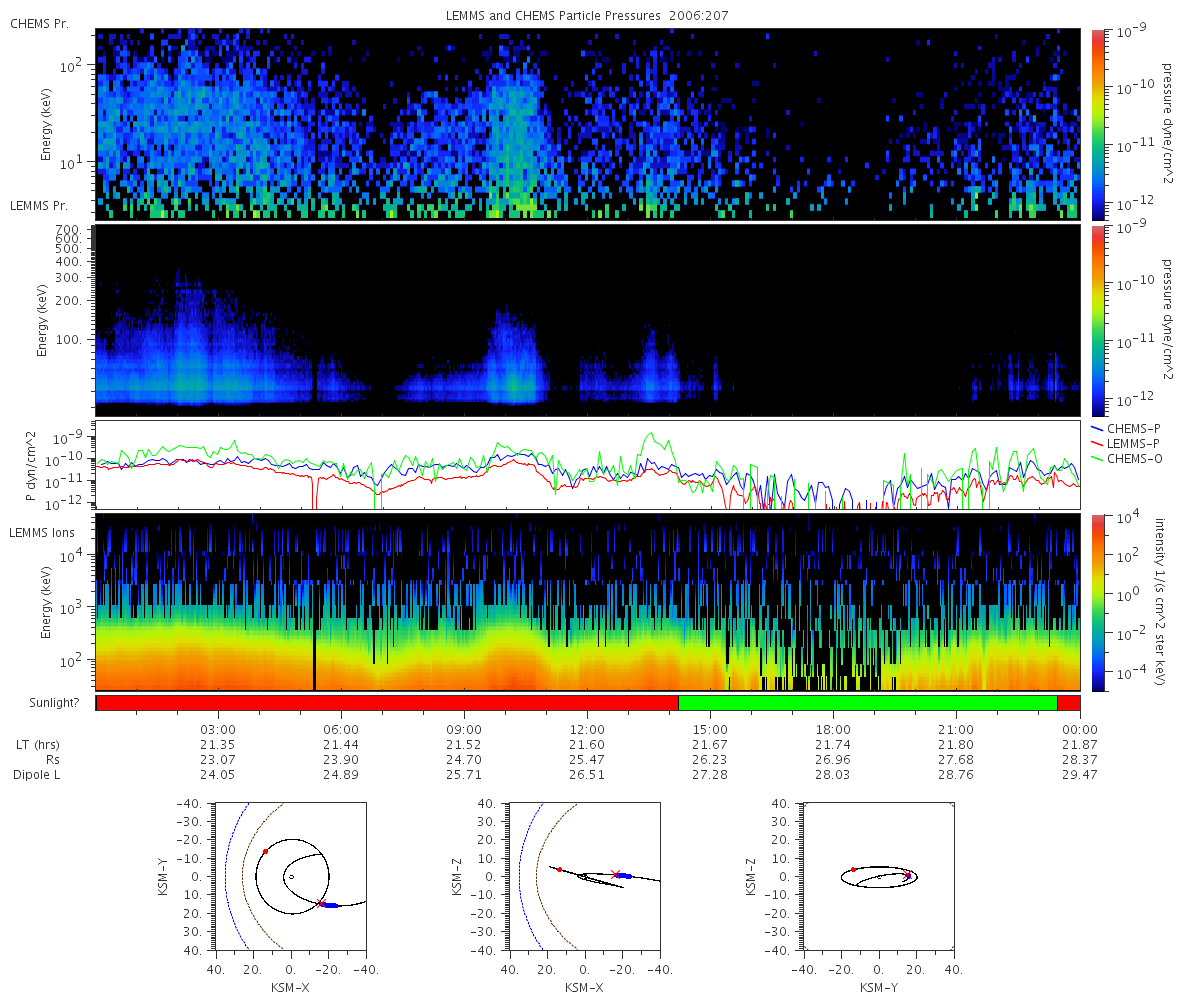
Task: Select the 12:00 time tick label
Action: click(587, 729)
